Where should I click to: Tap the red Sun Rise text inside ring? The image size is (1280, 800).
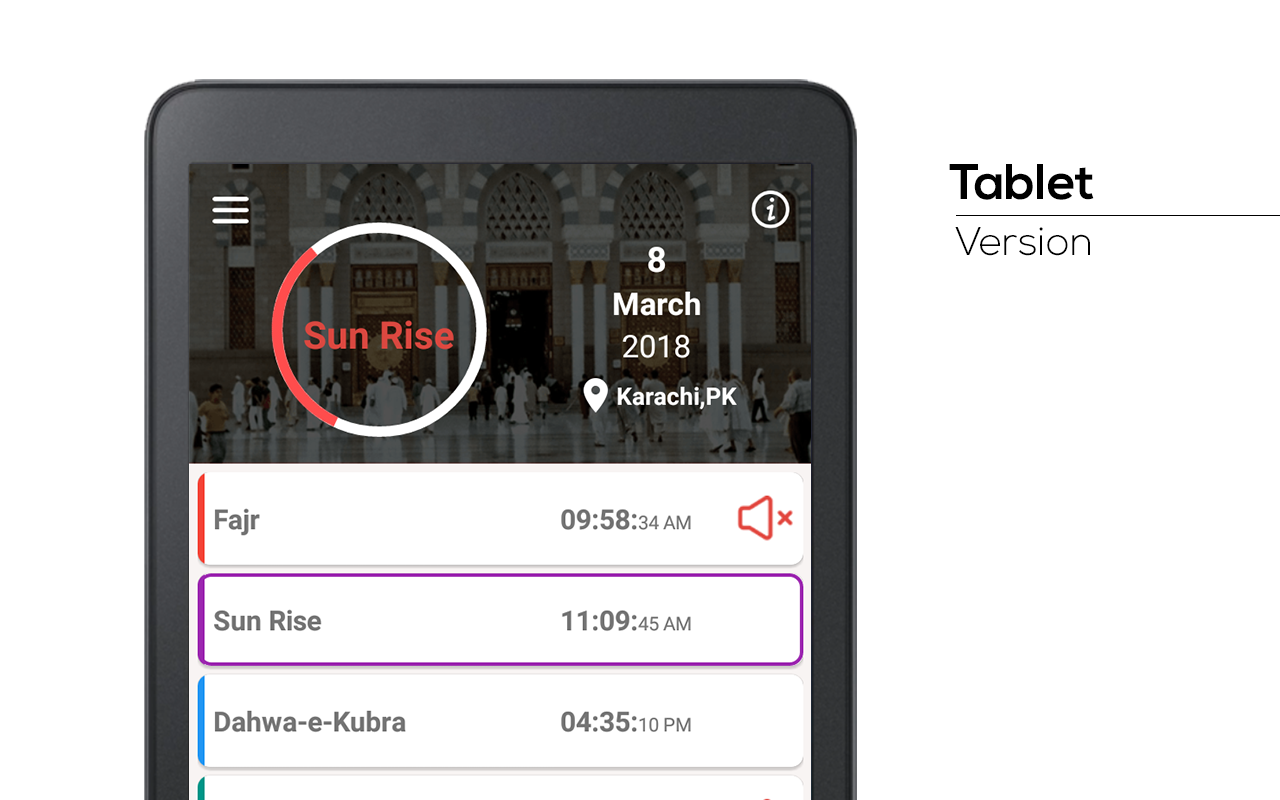point(379,335)
